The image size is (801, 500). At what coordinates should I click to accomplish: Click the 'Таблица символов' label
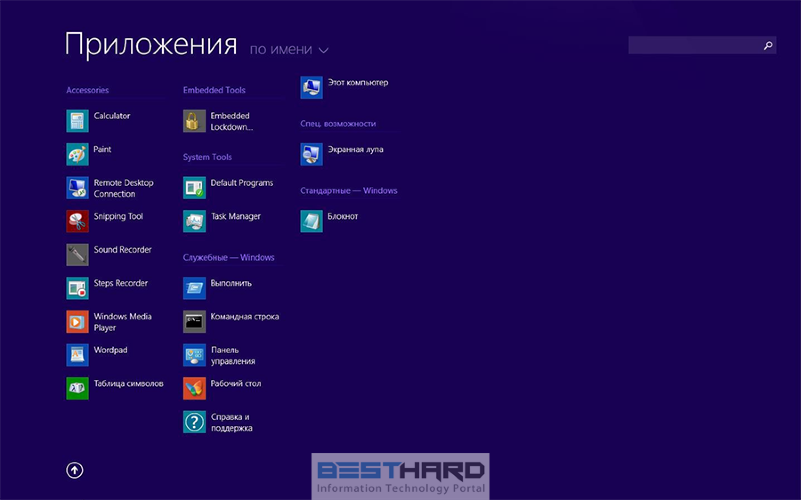(129, 384)
